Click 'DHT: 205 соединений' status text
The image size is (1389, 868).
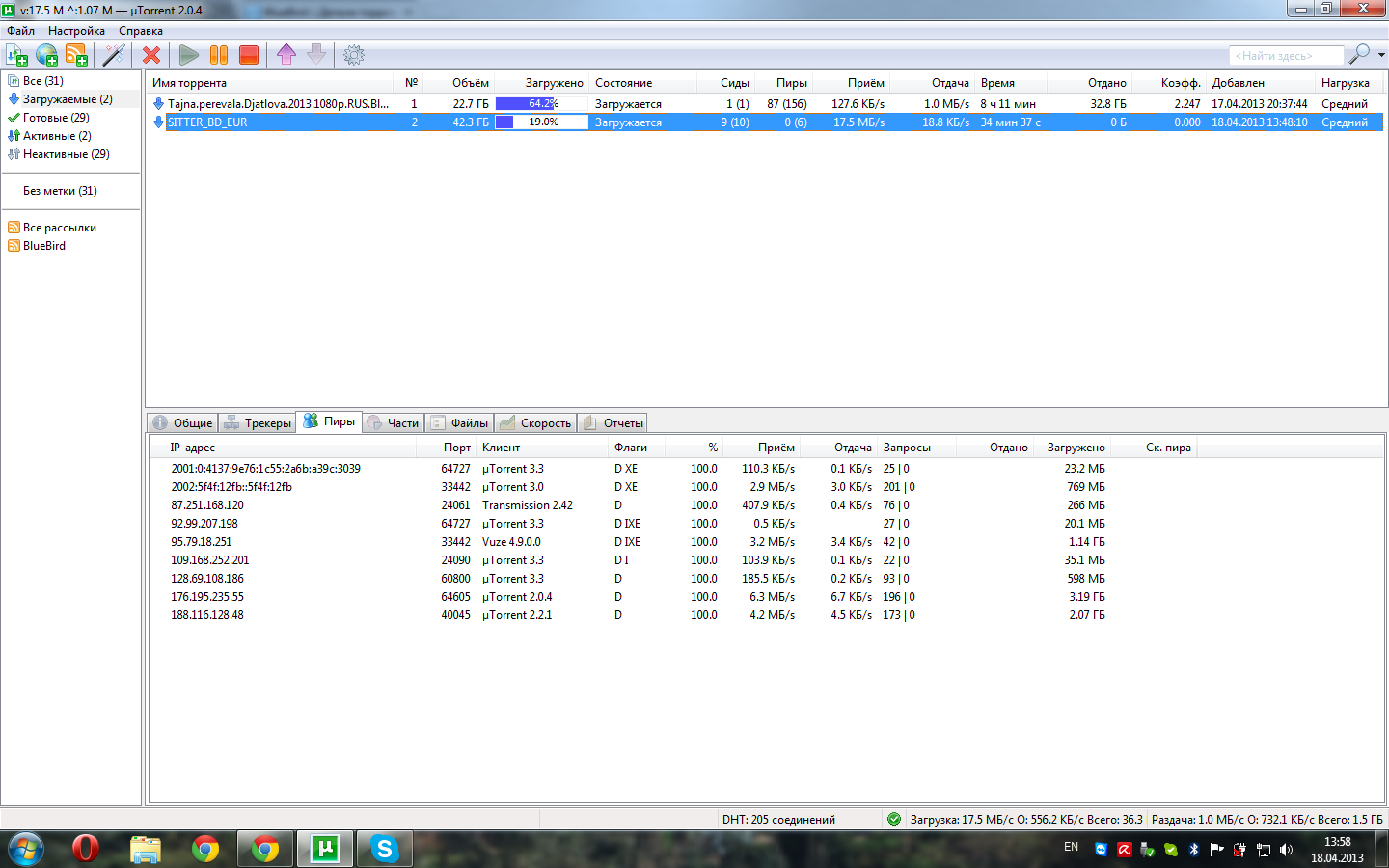click(778, 820)
